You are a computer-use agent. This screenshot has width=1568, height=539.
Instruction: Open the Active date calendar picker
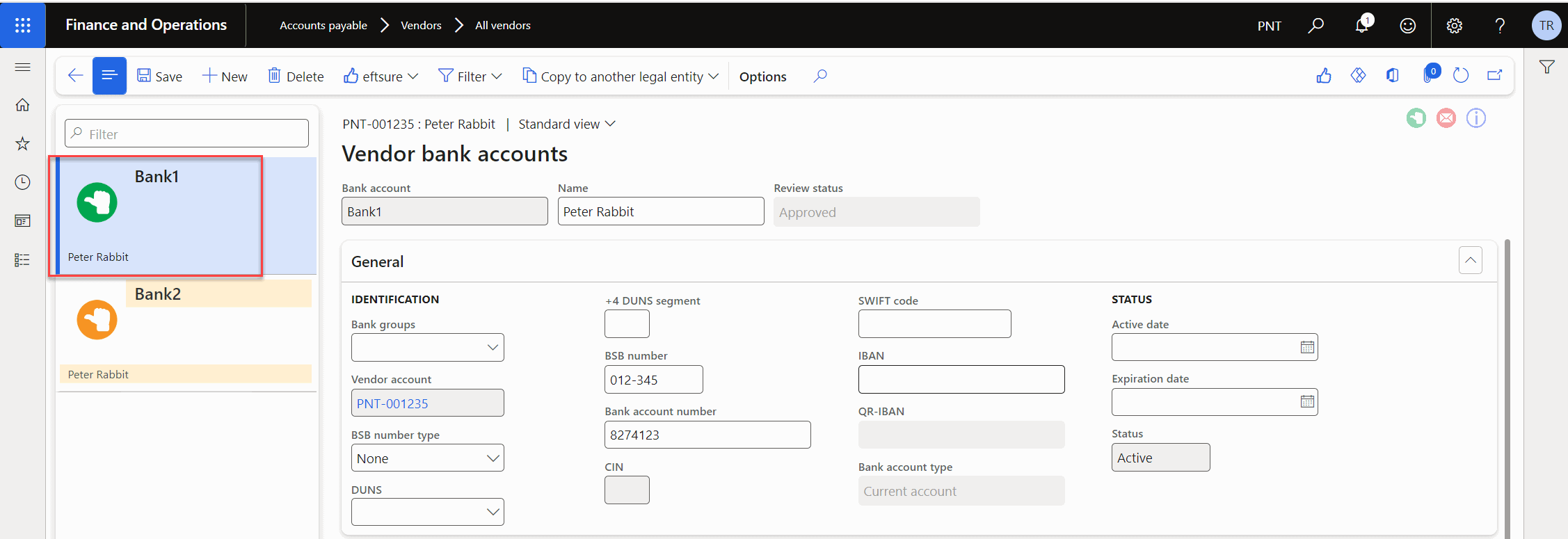[1307, 347]
